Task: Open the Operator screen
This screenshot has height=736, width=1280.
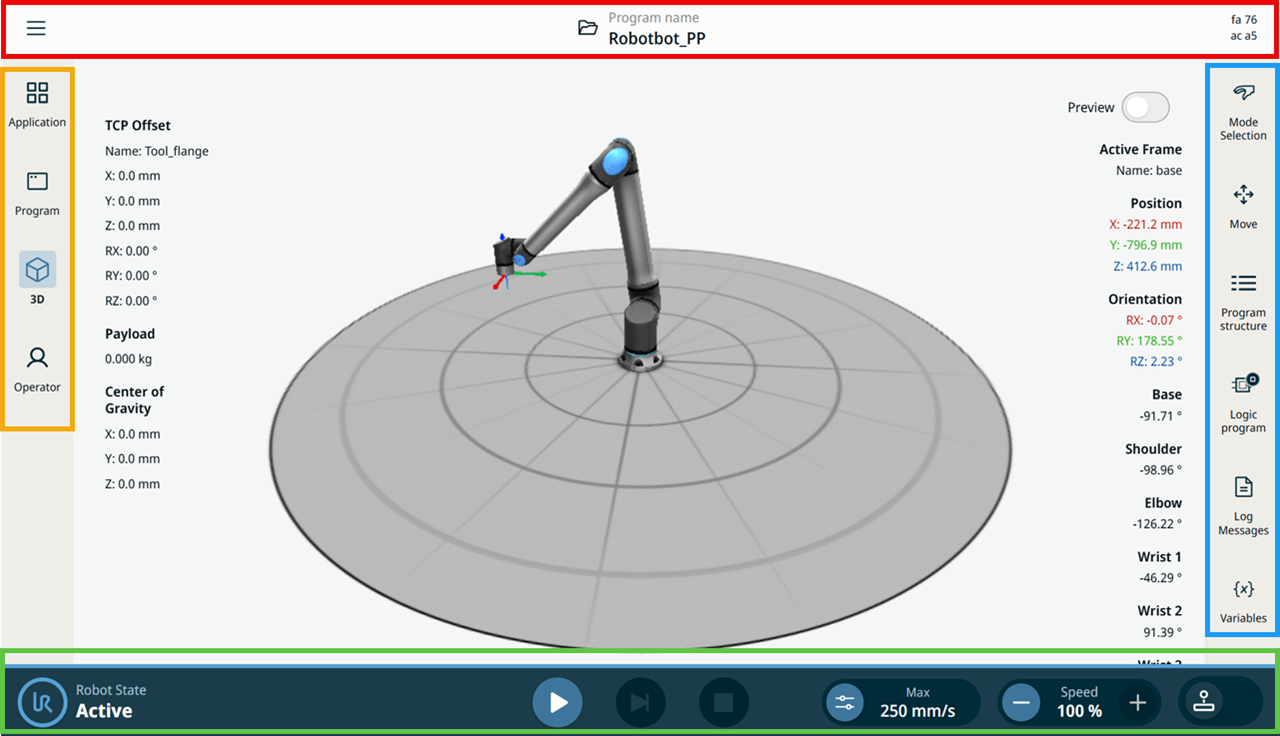Action: 37,370
